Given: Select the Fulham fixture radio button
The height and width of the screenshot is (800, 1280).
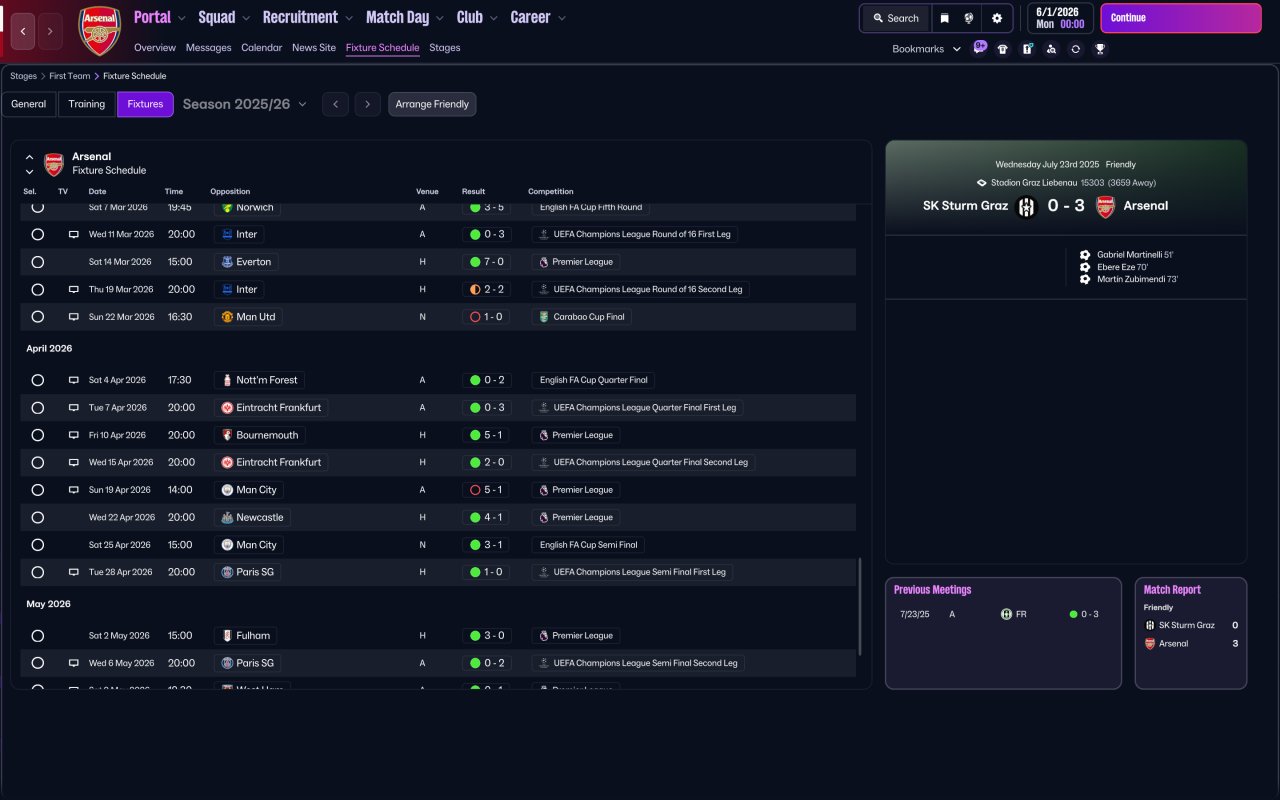Looking at the screenshot, I should (38, 636).
